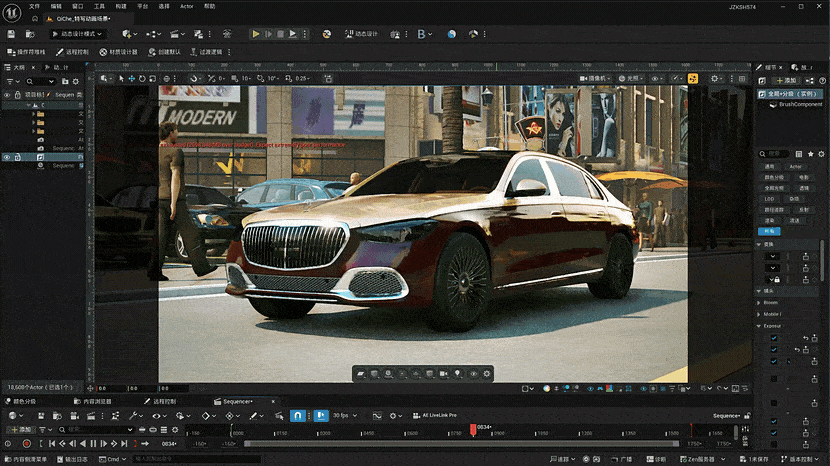Open the Actor menu in the menu bar
This screenshot has width=830, height=466.
(187, 6)
